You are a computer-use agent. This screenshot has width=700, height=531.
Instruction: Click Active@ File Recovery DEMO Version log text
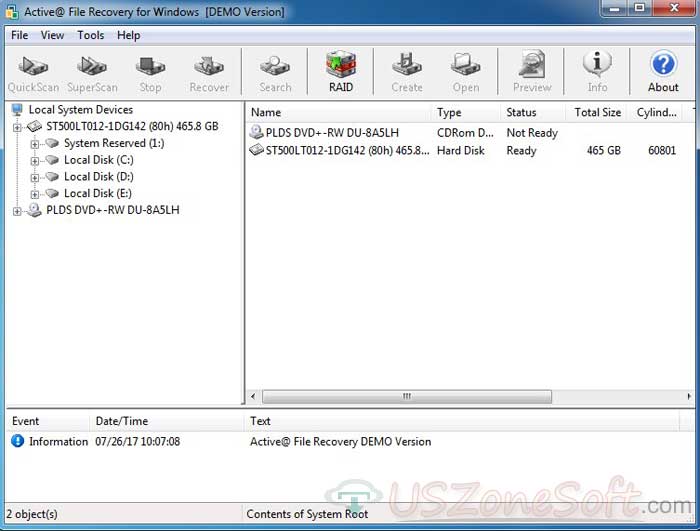pyautogui.click(x=341, y=442)
